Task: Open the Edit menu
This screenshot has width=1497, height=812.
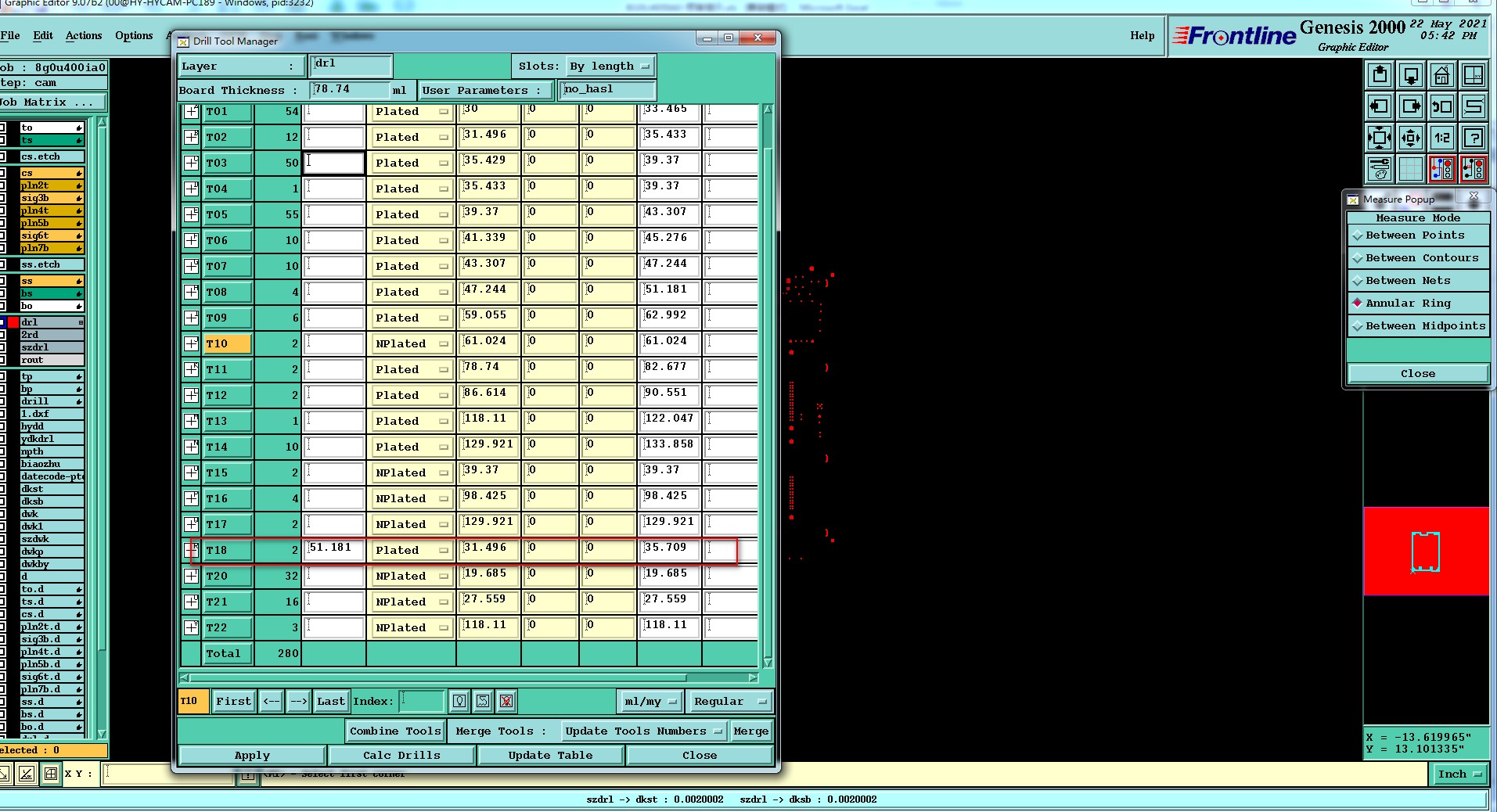Action: [x=43, y=35]
